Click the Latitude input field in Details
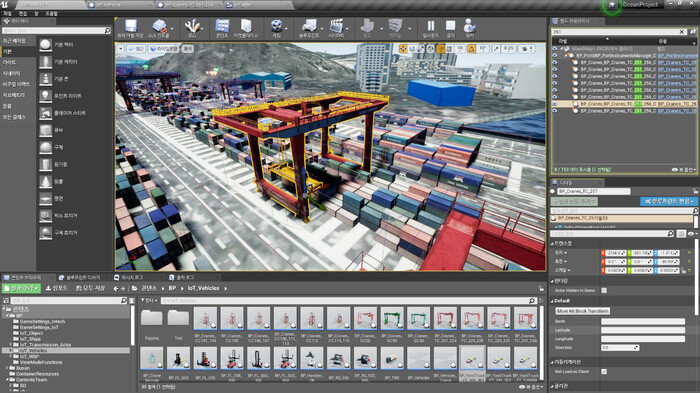This screenshot has width=700, height=393. 643,330
